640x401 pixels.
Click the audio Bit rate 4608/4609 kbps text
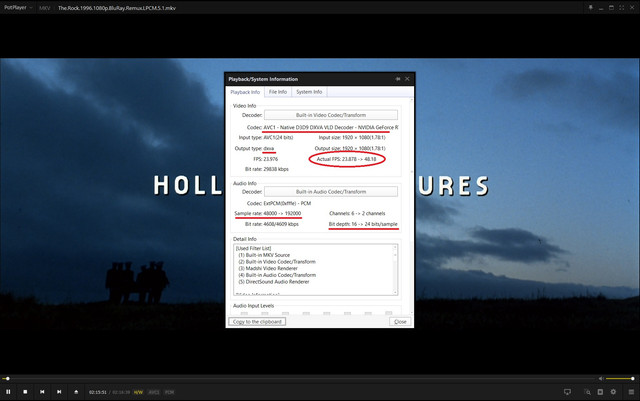[272, 224]
